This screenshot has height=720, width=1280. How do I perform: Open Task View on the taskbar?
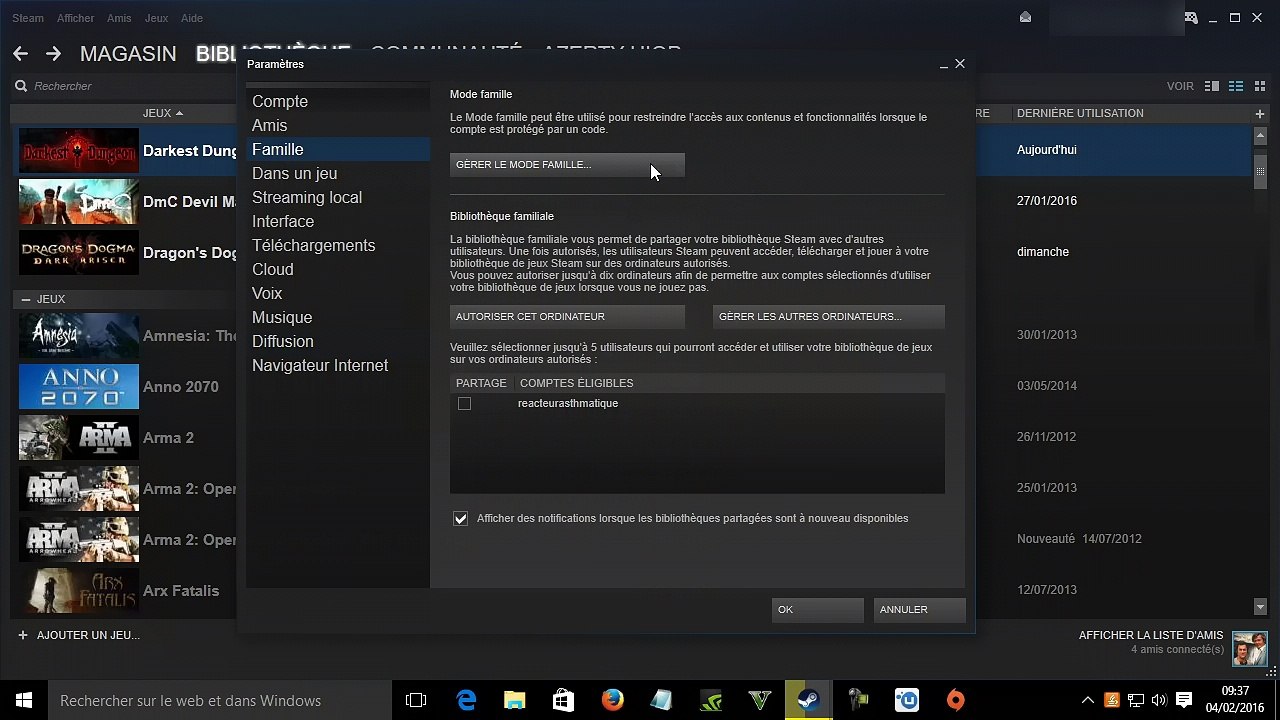[416, 700]
